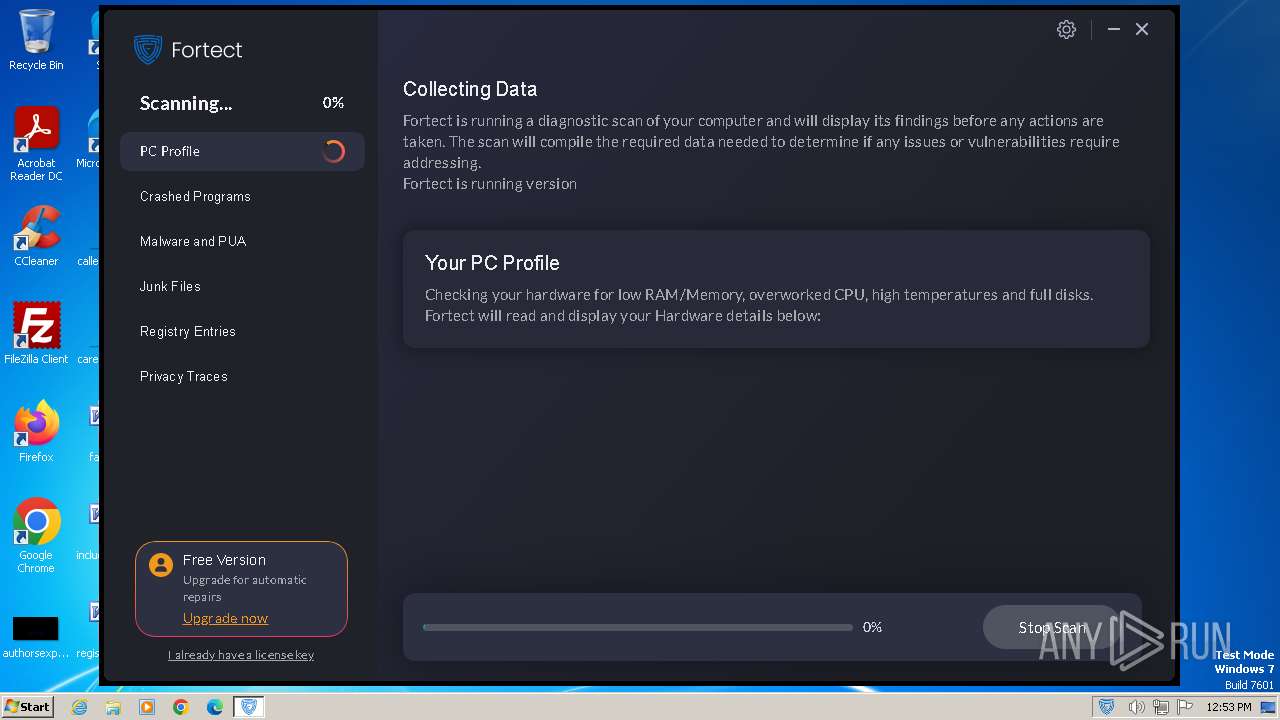The width and height of the screenshot is (1280, 720).
Task: Launch Firefox desktop shortcut
Action: 36,432
